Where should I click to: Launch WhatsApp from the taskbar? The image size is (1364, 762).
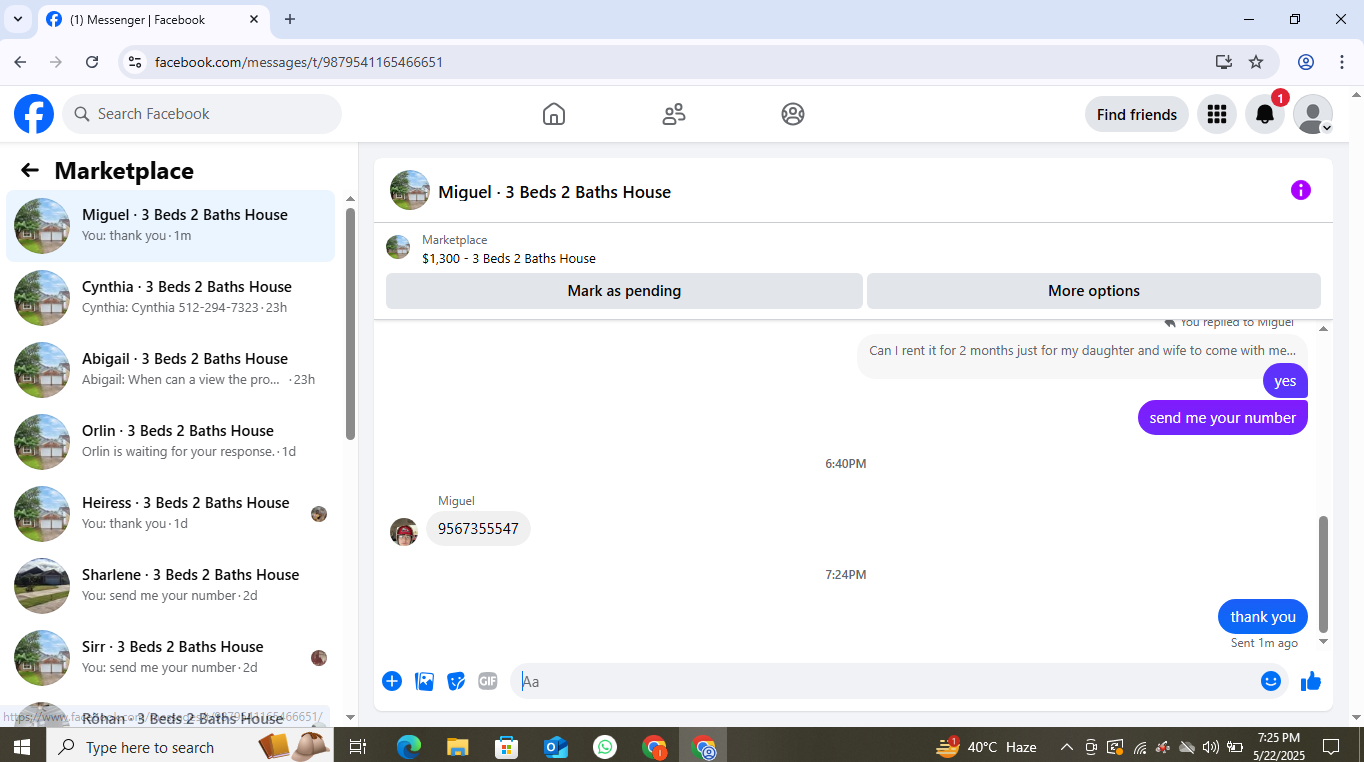(x=605, y=747)
